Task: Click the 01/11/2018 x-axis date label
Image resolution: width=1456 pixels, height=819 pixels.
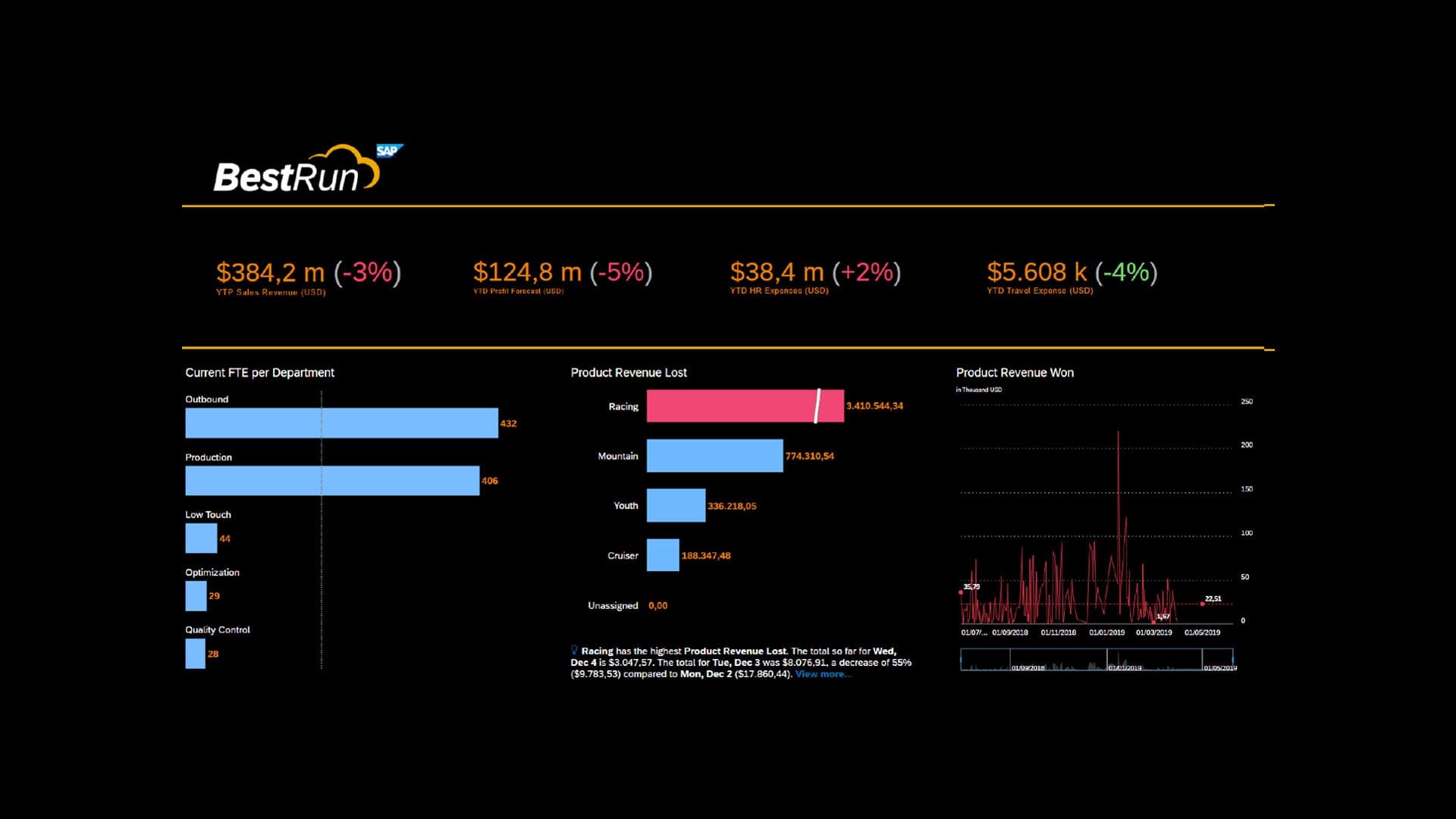Action: click(1058, 632)
